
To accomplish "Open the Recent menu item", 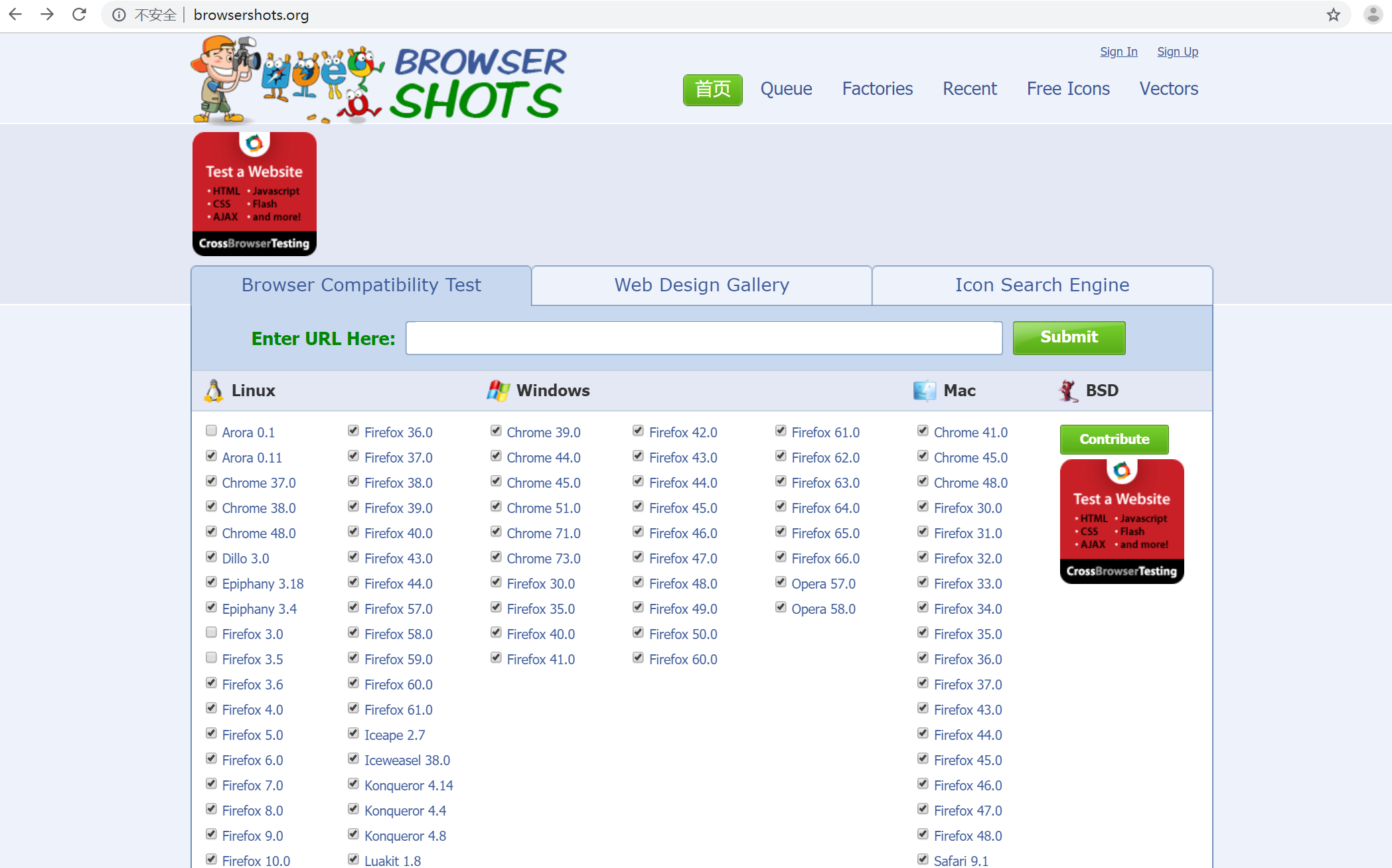I will point(970,89).
